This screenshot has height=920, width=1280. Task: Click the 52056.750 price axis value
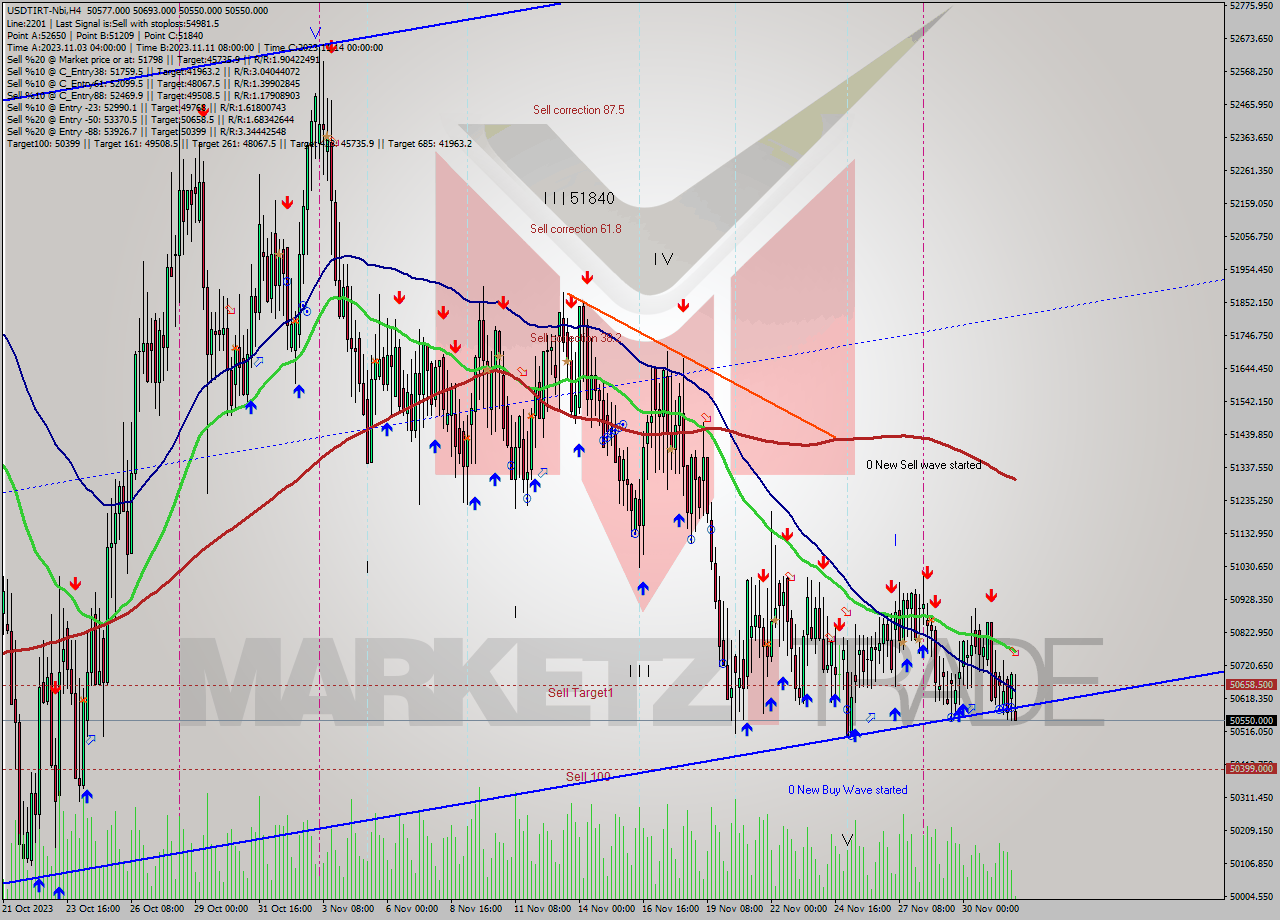coord(1251,237)
